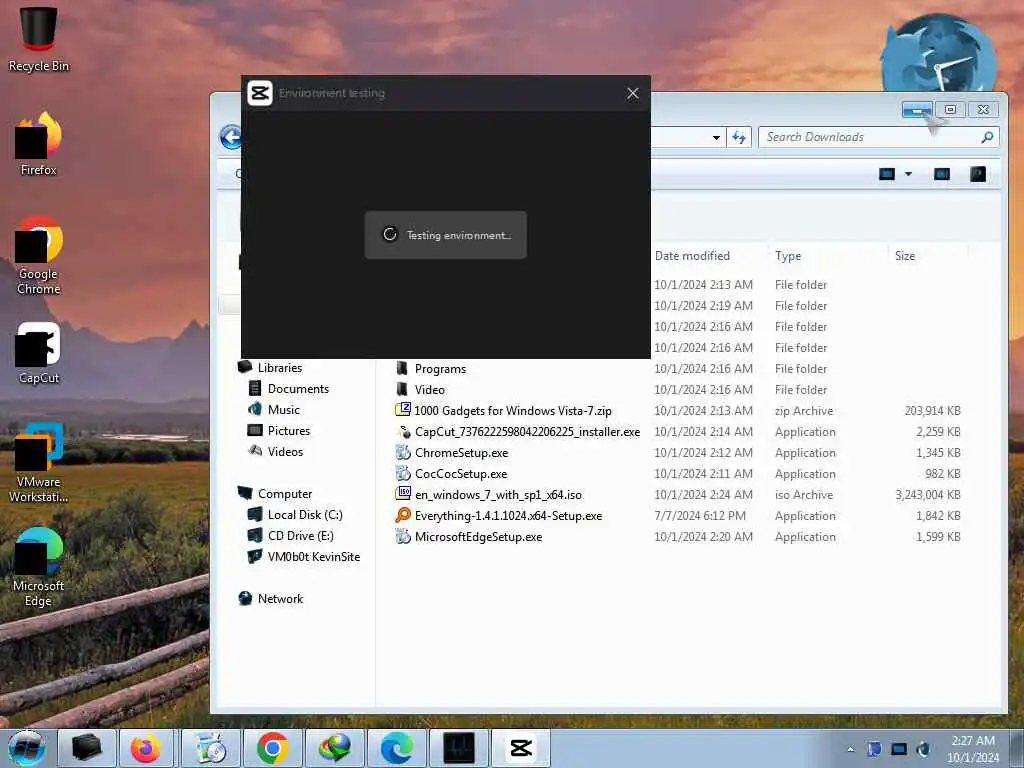Screen dimensions: 1024x768
Task: Open Documents library
Action: tap(289, 389)
